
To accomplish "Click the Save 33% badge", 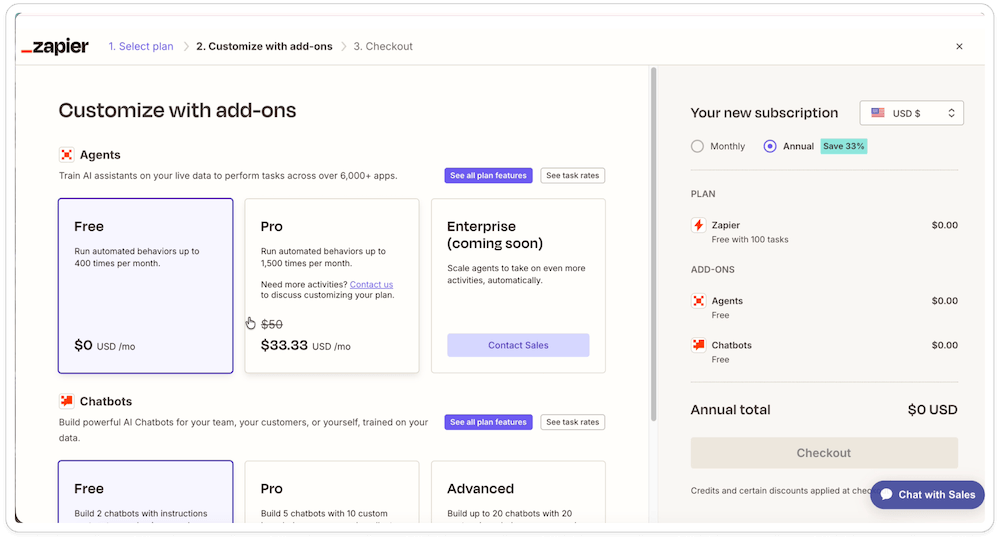I will point(844,146).
